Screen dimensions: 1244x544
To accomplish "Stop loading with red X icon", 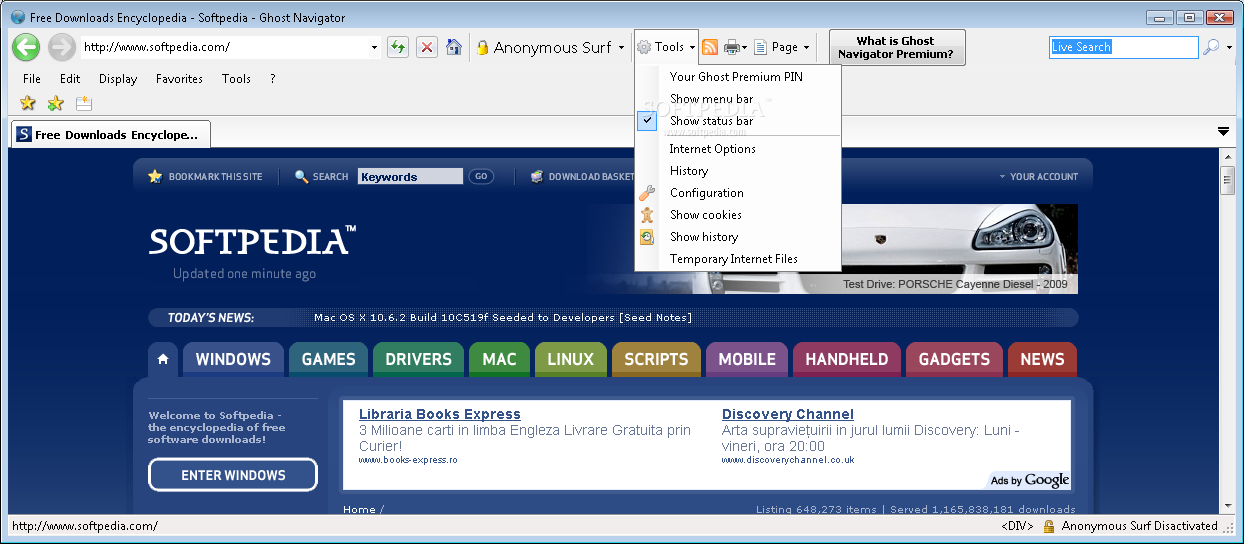I will click(427, 47).
